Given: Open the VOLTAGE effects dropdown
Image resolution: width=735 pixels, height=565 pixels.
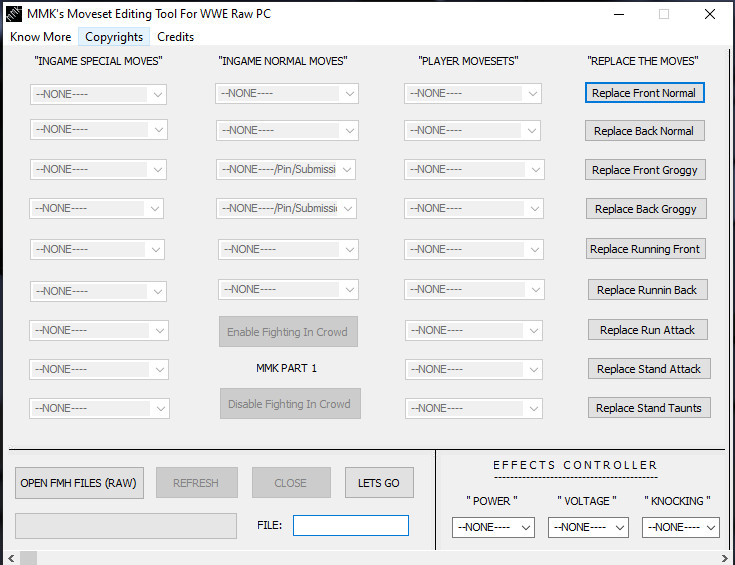Looking at the screenshot, I should pos(588,527).
